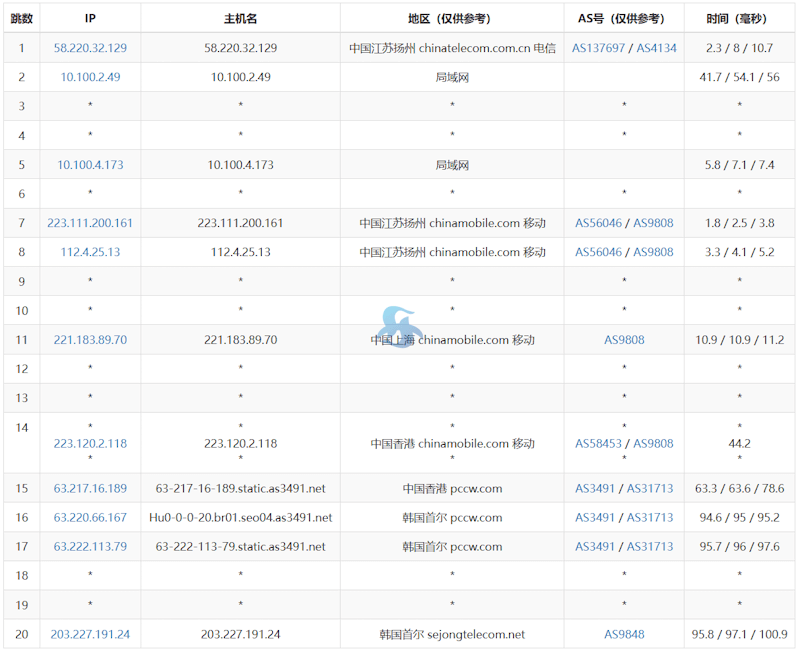Open AS3491 link in hop 15 row
The height and width of the screenshot is (653, 800).
pos(595,488)
